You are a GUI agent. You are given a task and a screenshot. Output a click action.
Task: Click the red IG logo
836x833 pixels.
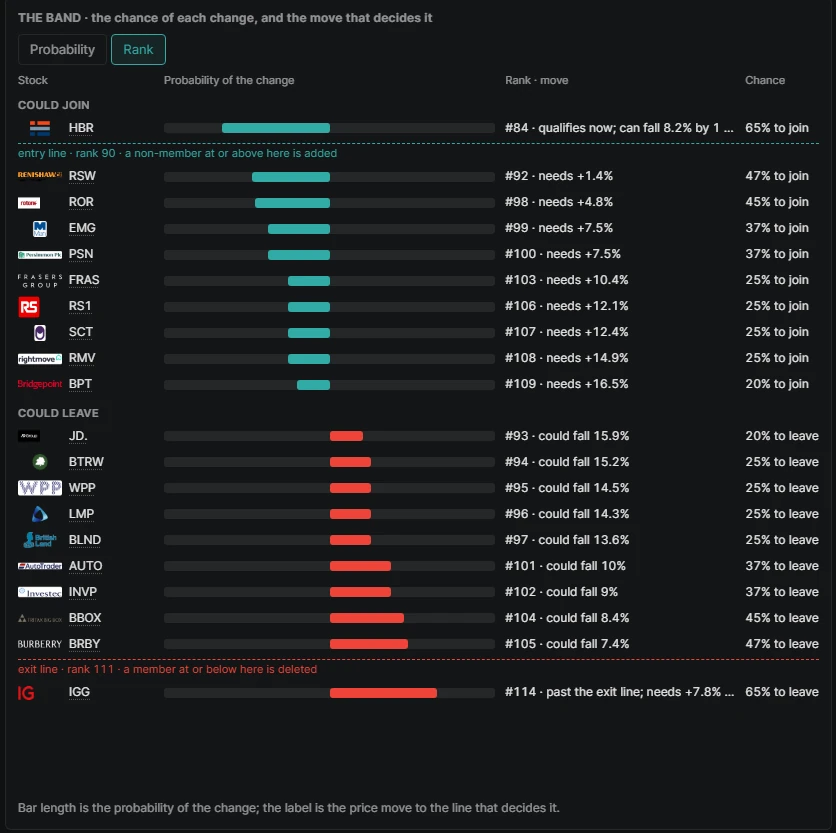point(26,693)
